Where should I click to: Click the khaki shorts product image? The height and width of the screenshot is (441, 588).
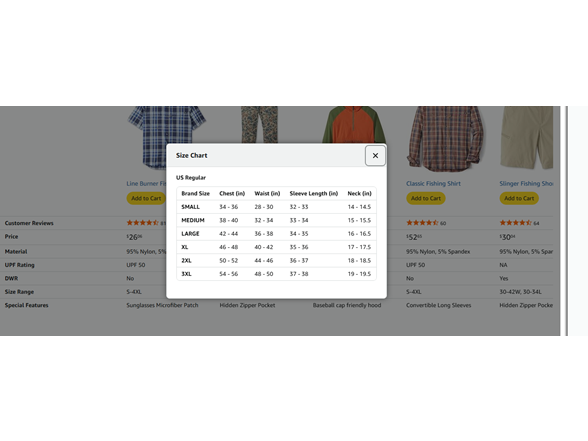pos(526,137)
